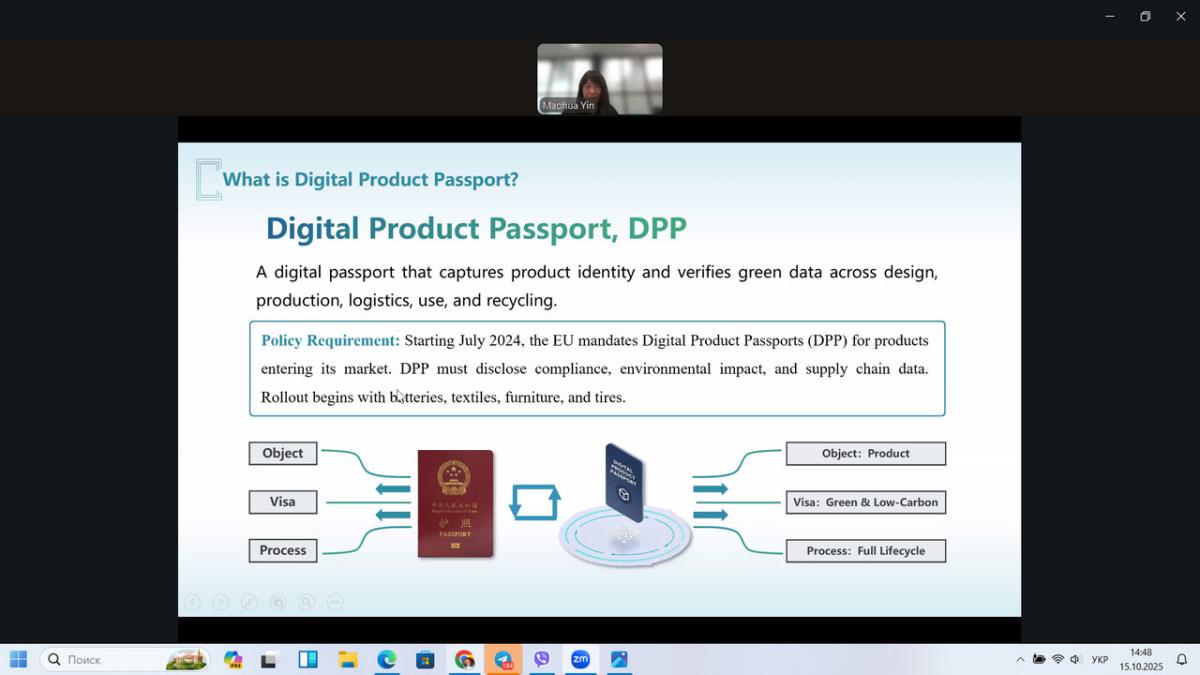Click the next slide arrow in slideshow controls
This screenshot has width=1200, height=675.
coord(221,602)
